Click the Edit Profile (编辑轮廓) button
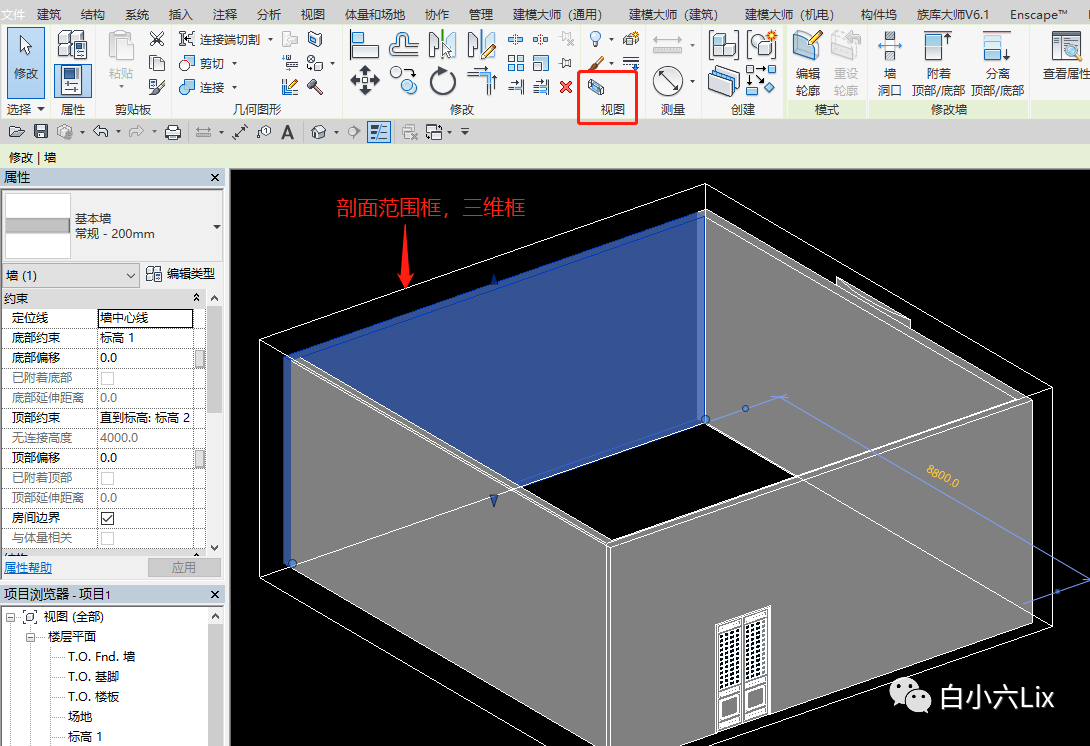The image size is (1090, 746). coord(807,62)
